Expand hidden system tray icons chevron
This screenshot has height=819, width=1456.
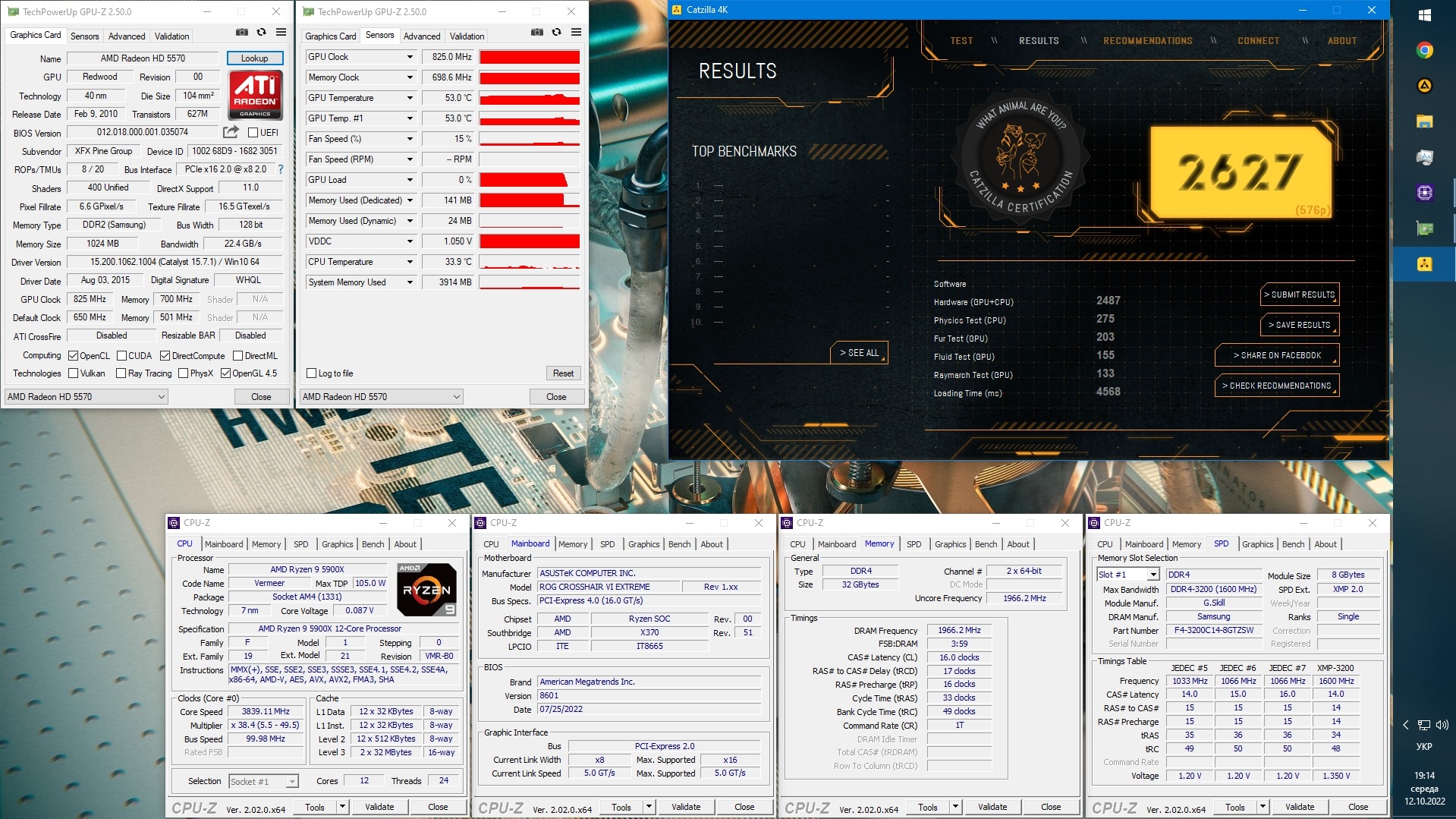(1406, 725)
